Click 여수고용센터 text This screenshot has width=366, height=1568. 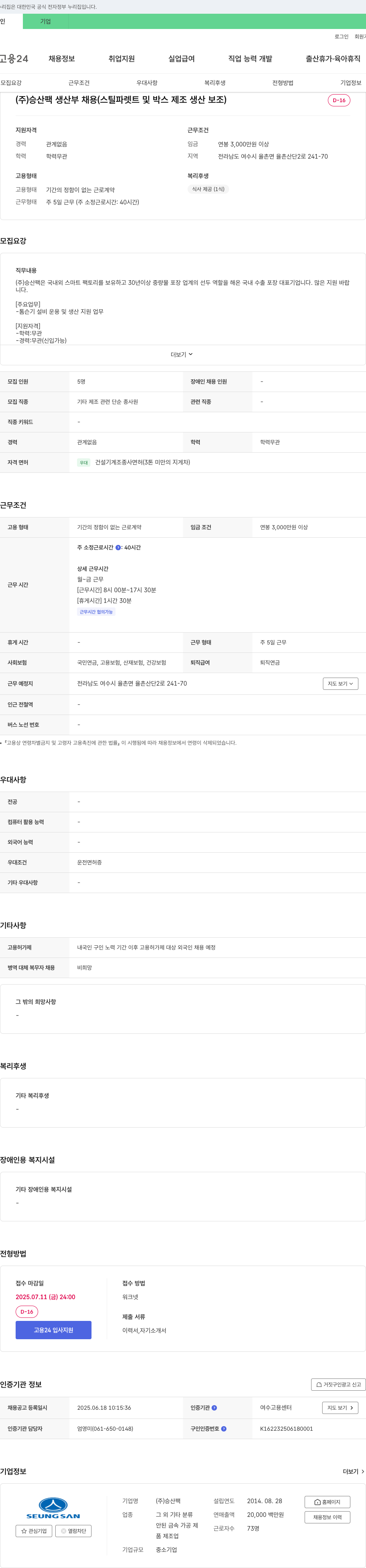coord(276,1407)
